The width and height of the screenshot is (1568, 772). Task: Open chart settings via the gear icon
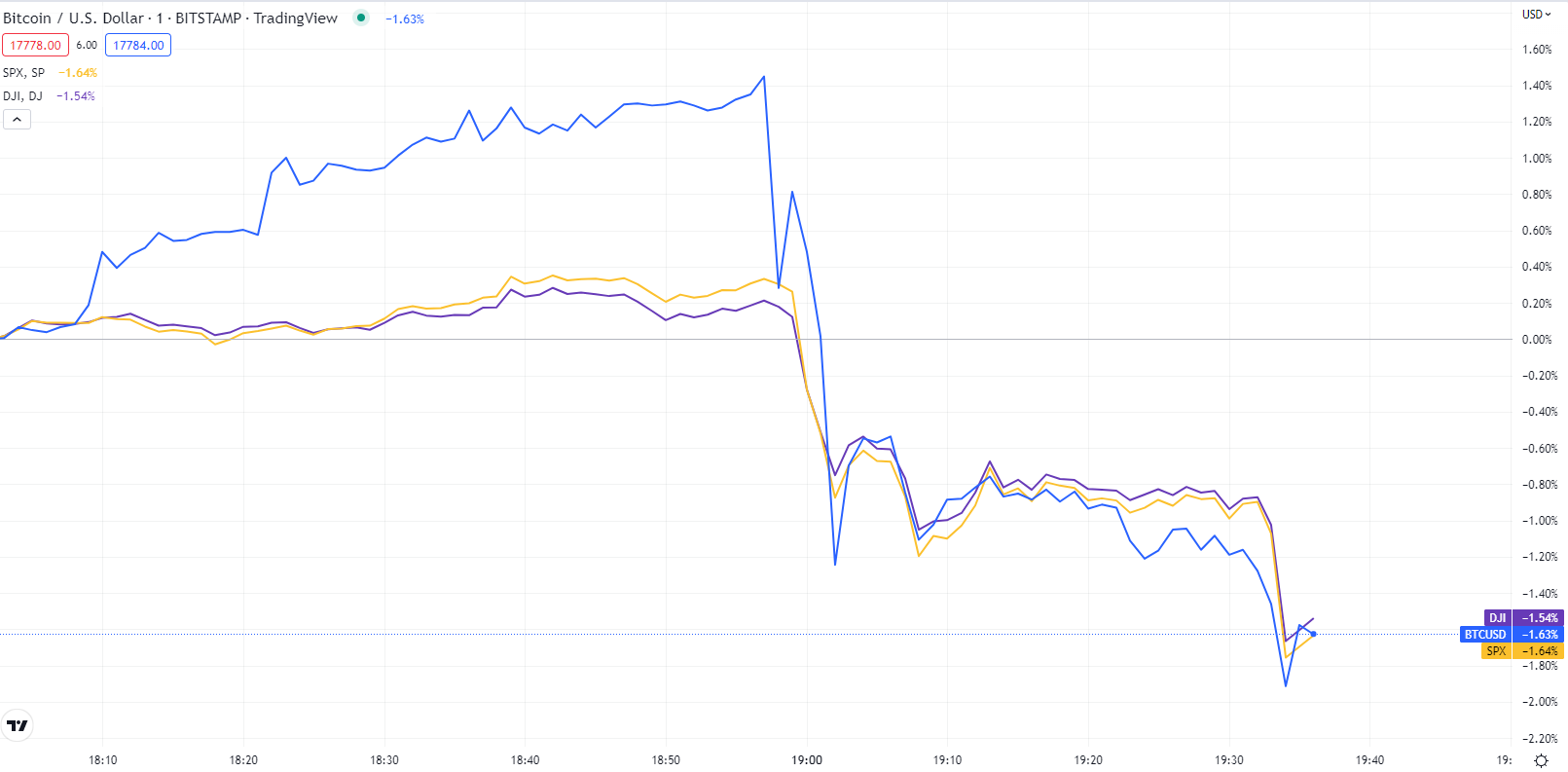coord(1541,760)
